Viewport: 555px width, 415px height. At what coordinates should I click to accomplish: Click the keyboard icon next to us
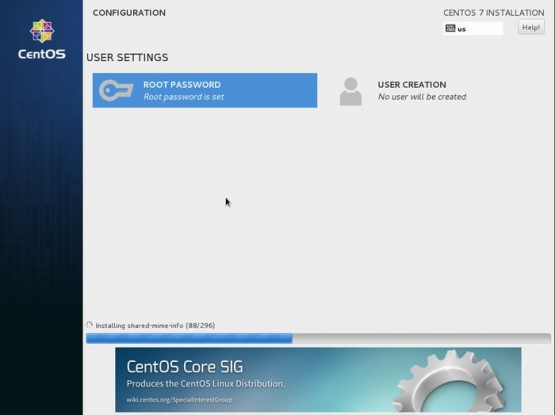click(450, 28)
